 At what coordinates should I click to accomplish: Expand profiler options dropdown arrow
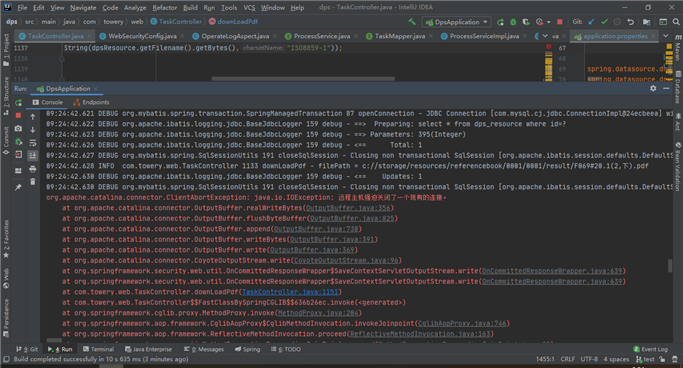[548, 22]
